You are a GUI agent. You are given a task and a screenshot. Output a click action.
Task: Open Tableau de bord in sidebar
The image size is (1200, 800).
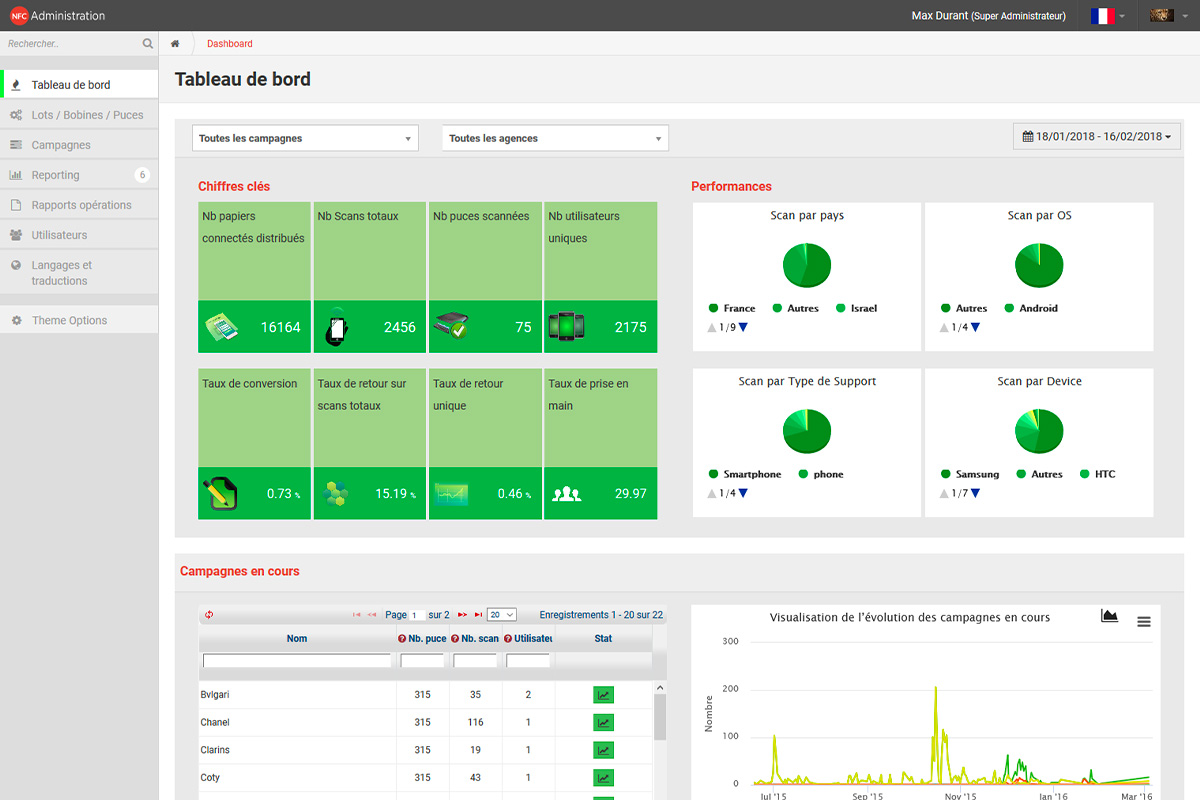point(79,85)
